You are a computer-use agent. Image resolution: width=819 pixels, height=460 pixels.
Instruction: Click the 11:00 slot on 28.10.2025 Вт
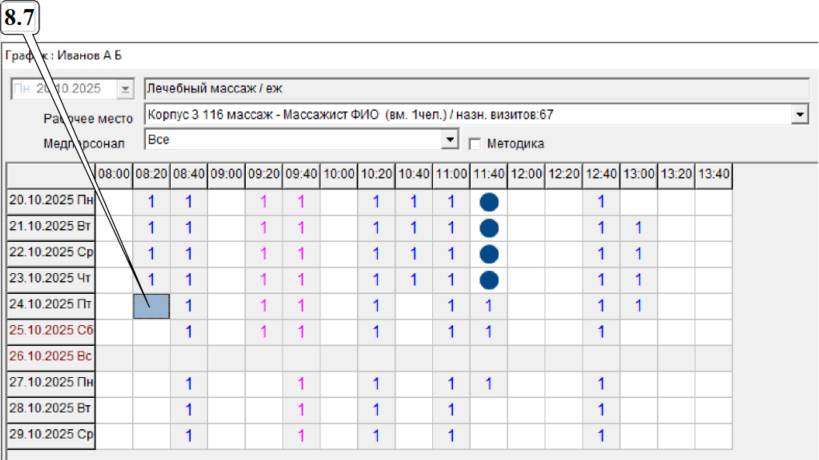451,409
